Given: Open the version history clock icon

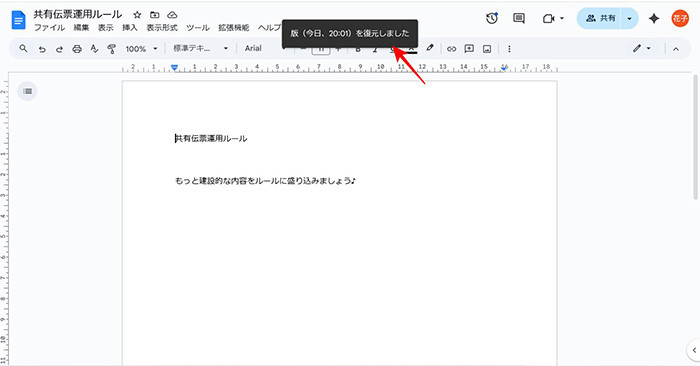Looking at the screenshot, I should pos(492,18).
